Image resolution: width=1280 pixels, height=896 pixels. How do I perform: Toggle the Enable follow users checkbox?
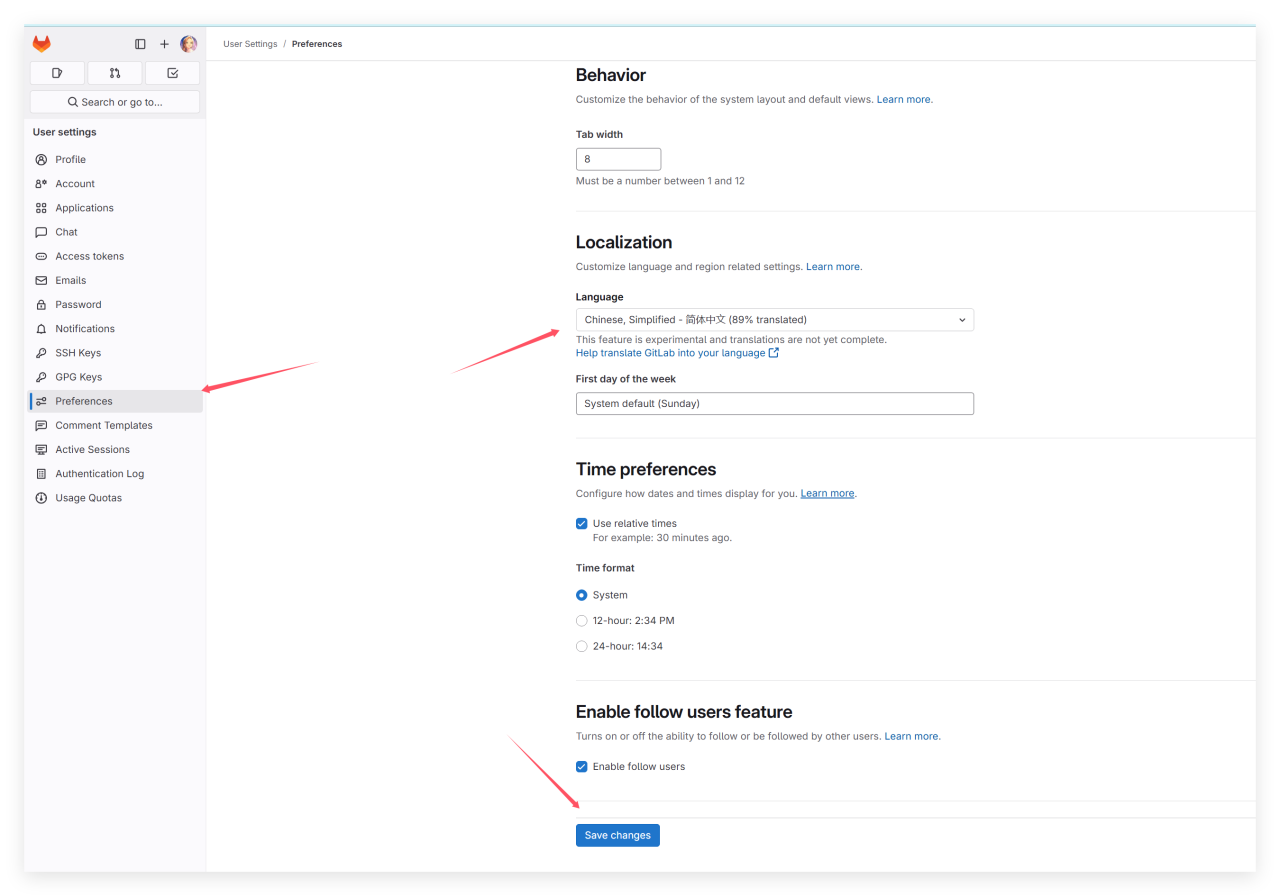point(582,767)
